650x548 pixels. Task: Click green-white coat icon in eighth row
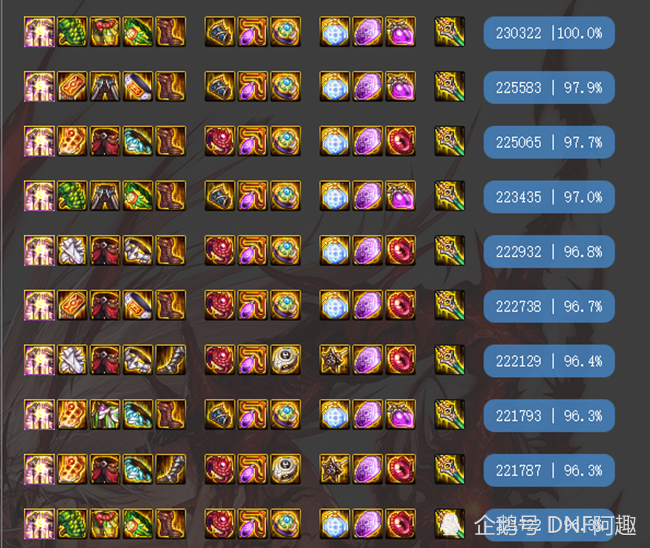[x=105, y=415]
